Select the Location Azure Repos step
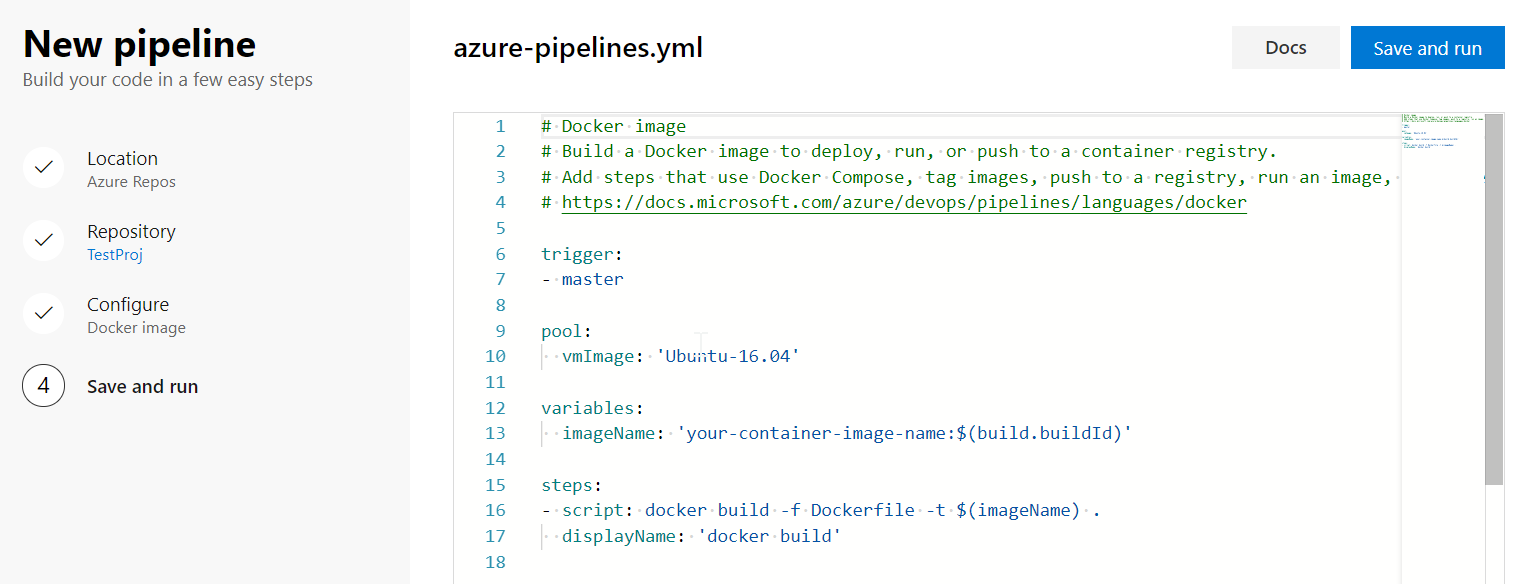 coord(122,169)
